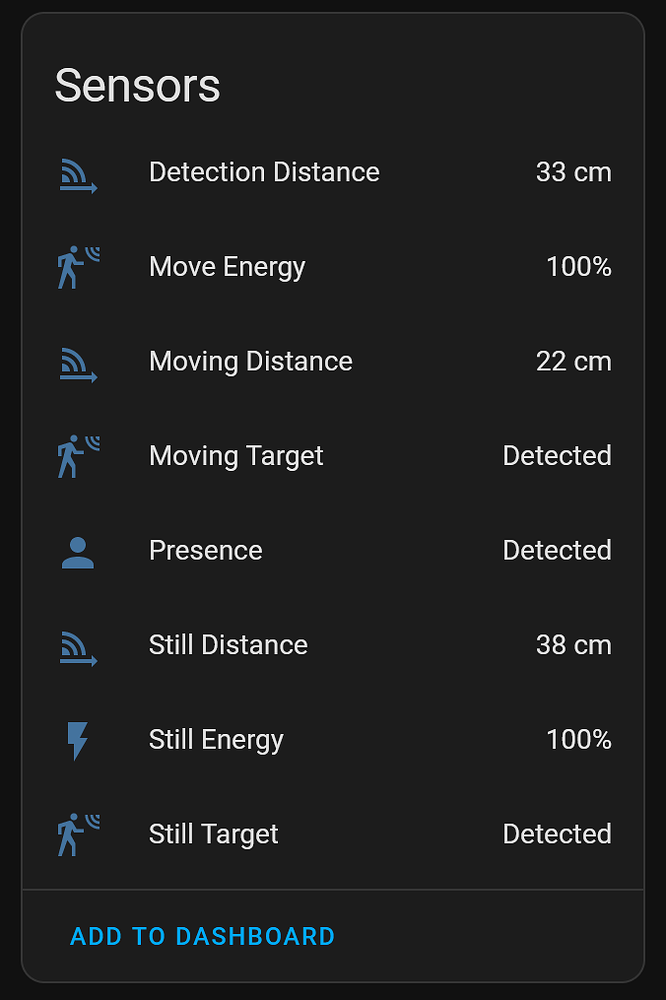Click the Still Energy lightning bolt icon
Image resolution: width=666 pixels, height=1000 pixels.
tap(77, 741)
